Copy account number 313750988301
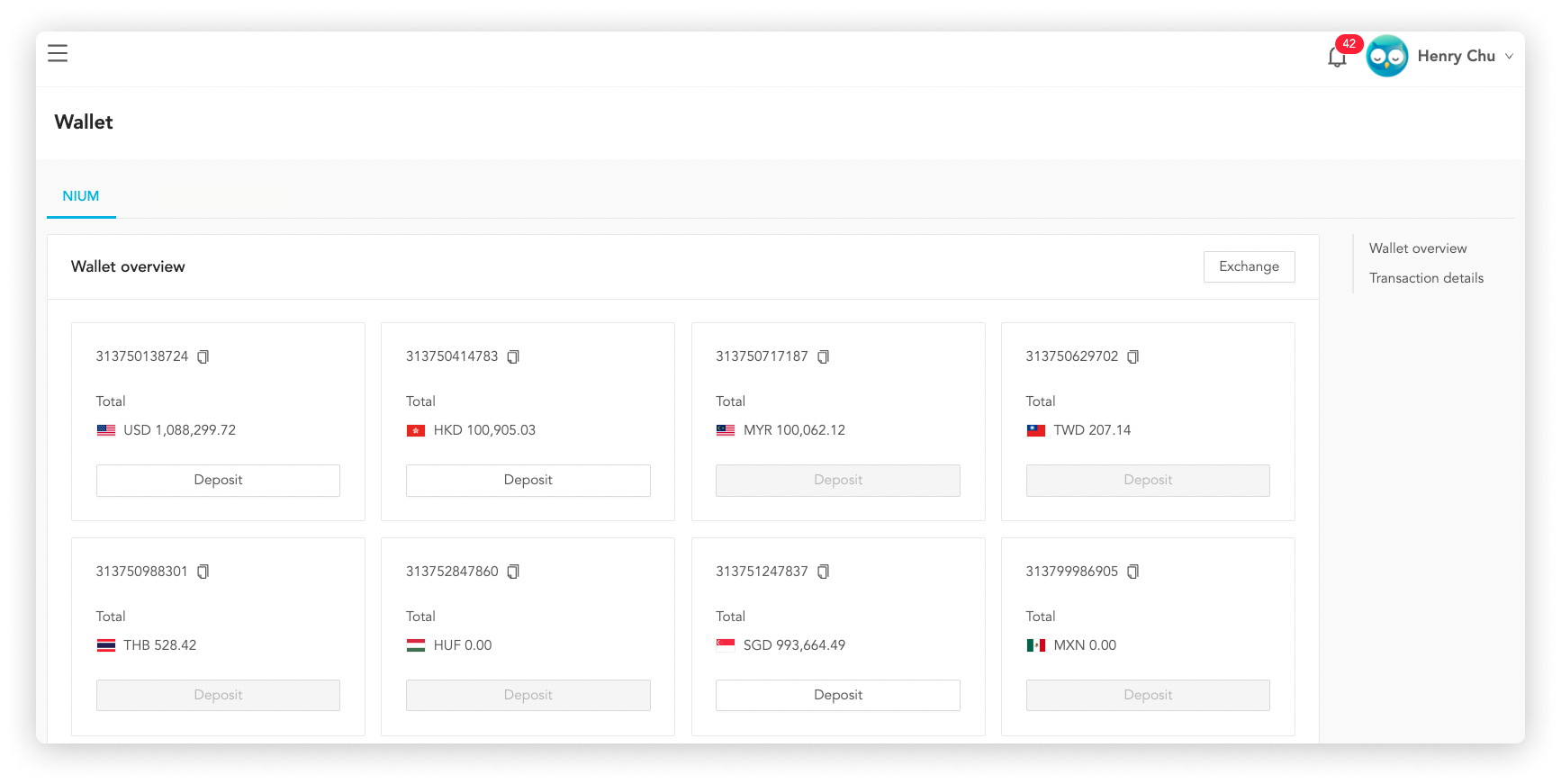 tap(203, 572)
